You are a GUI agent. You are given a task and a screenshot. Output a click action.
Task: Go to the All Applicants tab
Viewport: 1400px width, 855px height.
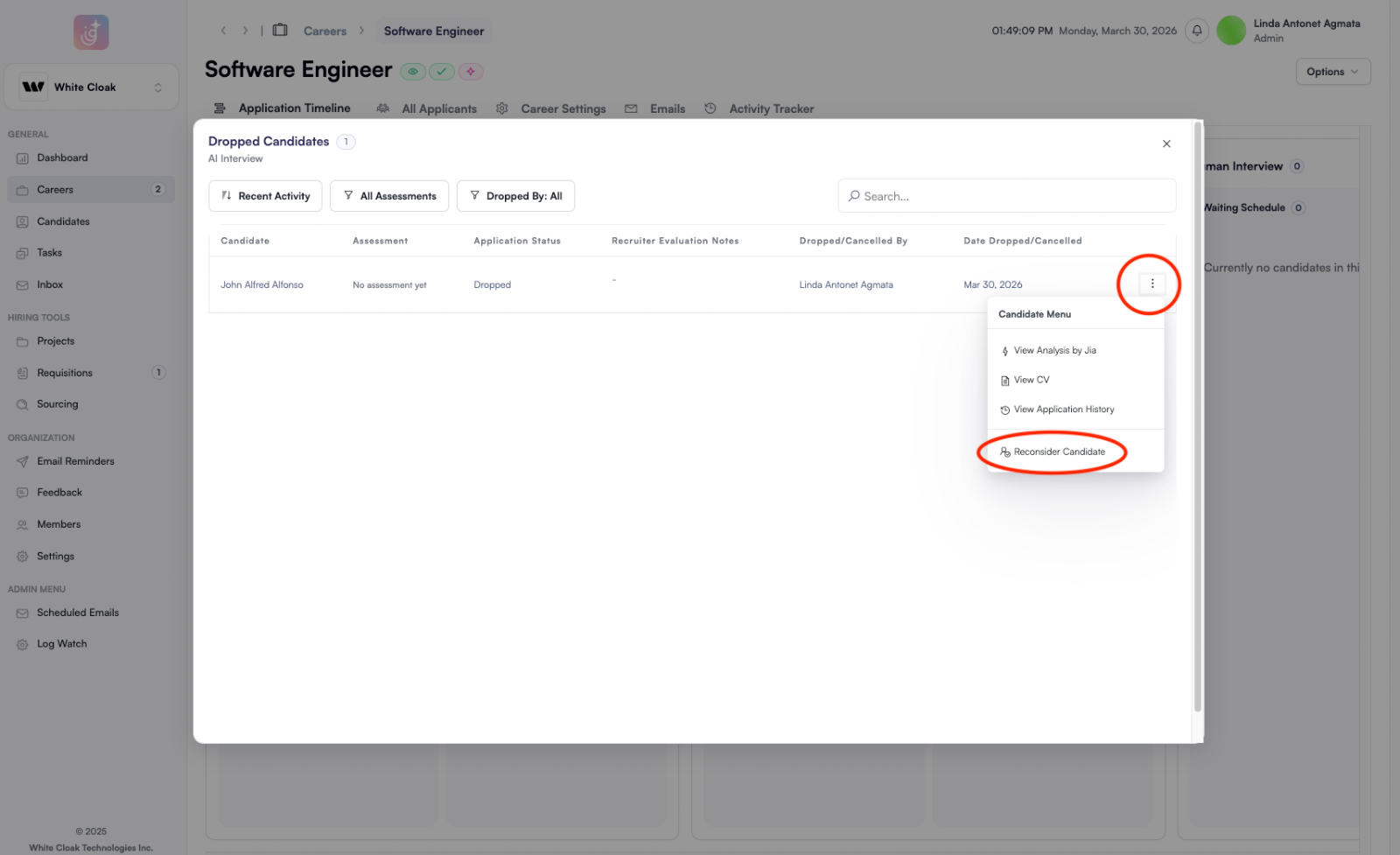(438, 109)
